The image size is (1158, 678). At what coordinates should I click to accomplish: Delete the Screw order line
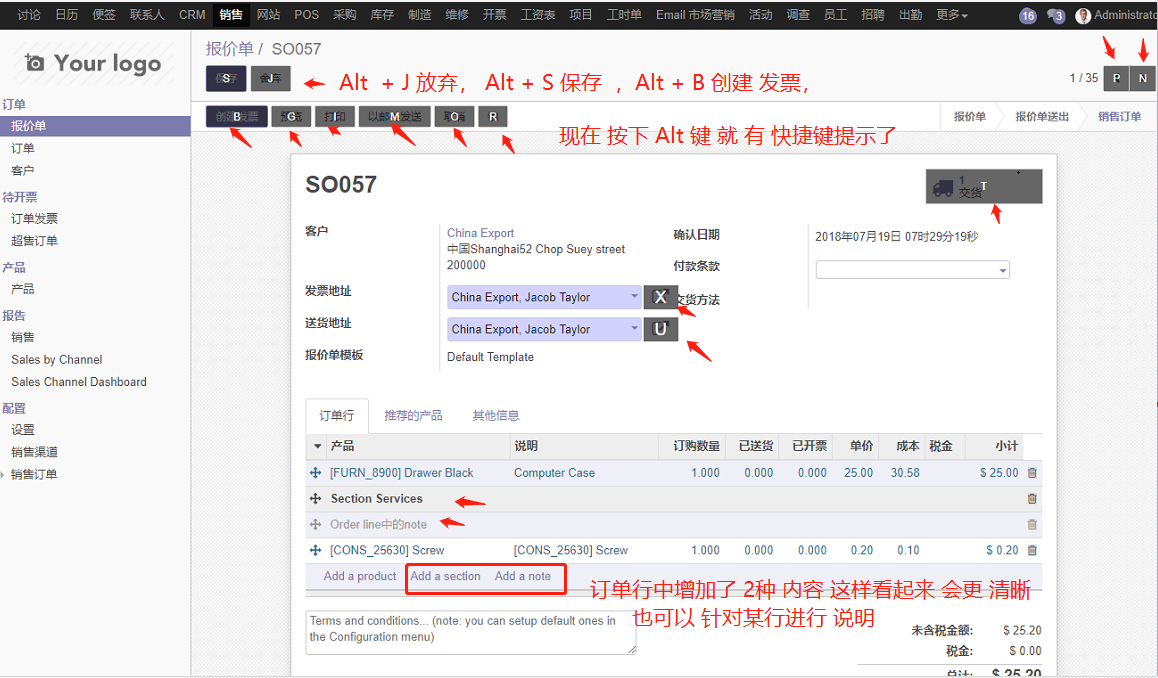pos(1032,550)
